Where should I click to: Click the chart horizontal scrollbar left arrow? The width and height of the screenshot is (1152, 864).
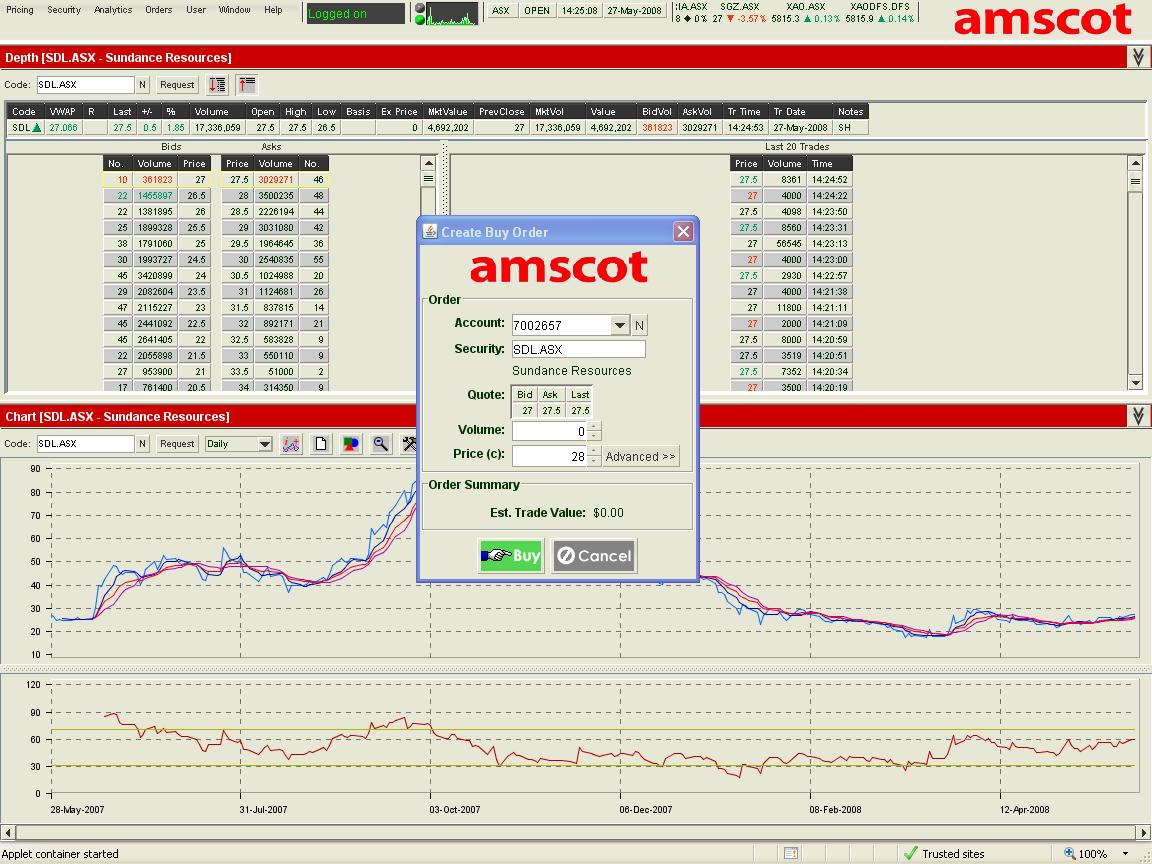(8, 832)
